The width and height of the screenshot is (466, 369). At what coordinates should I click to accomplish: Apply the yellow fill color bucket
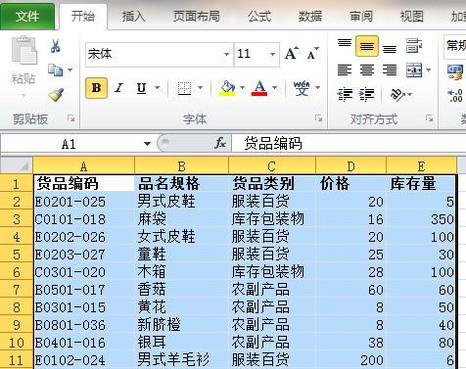click(x=227, y=88)
